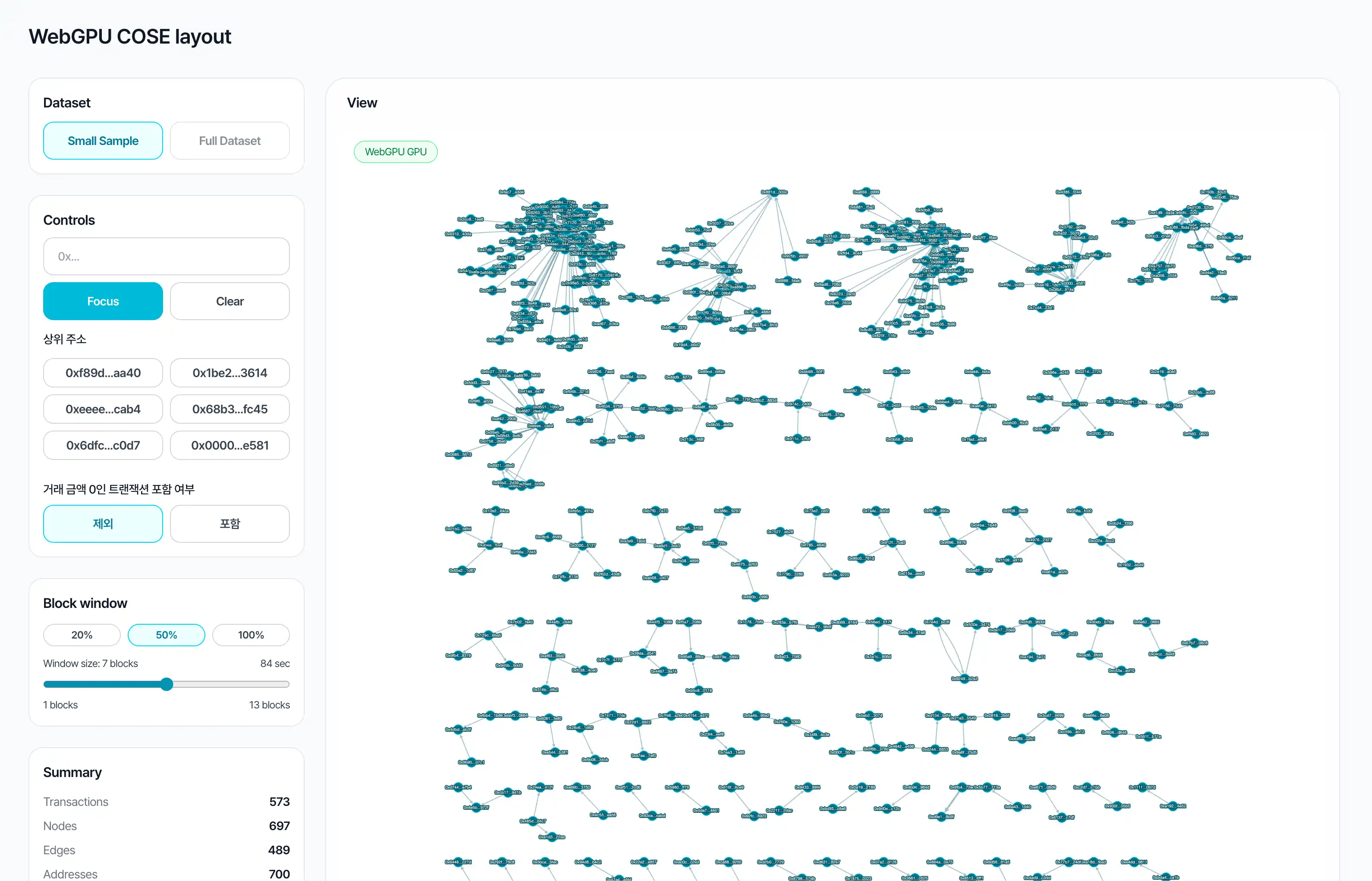The height and width of the screenshot is (881, 1372).
Task: Click node 0x0685...5613 in graph
Action: [x=458, y=454]
